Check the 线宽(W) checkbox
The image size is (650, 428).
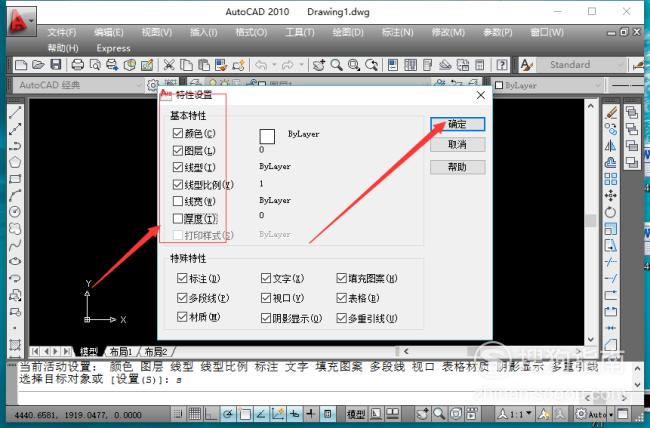point(178,201)
